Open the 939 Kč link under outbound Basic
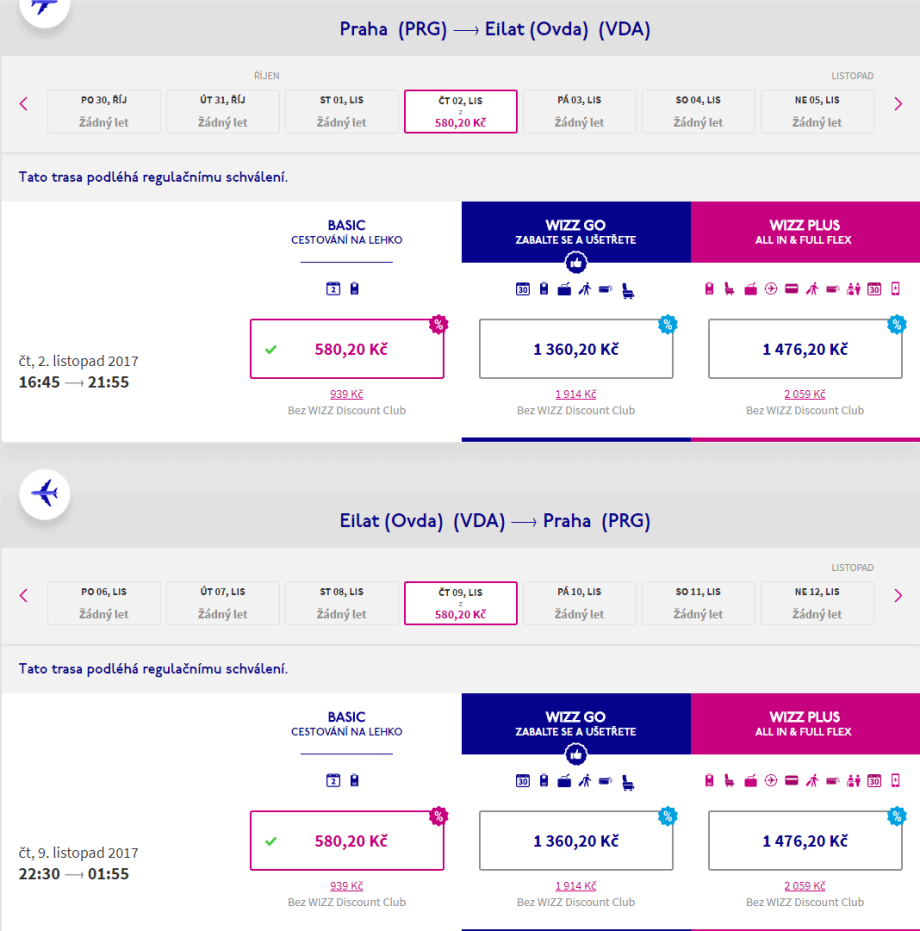920x931 pixels. pos(347,394)
